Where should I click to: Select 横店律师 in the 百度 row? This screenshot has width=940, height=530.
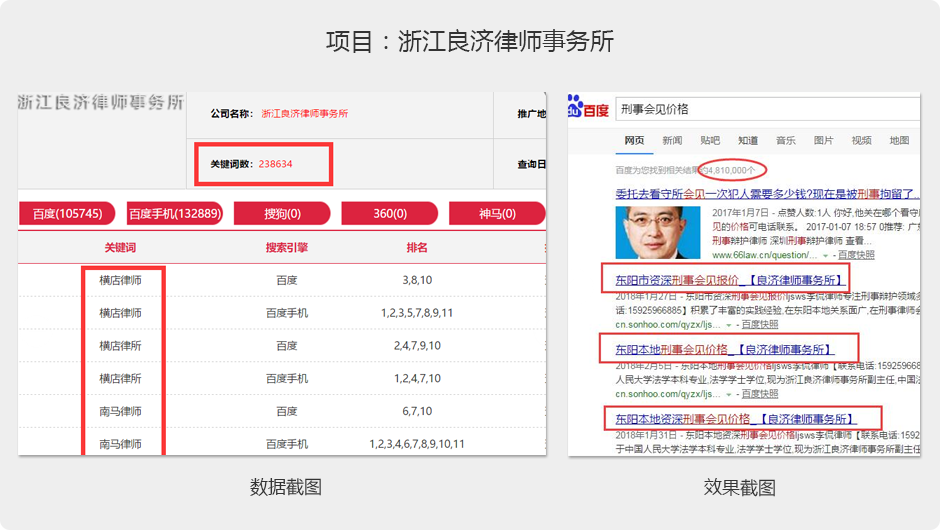(x=120, y=280)
